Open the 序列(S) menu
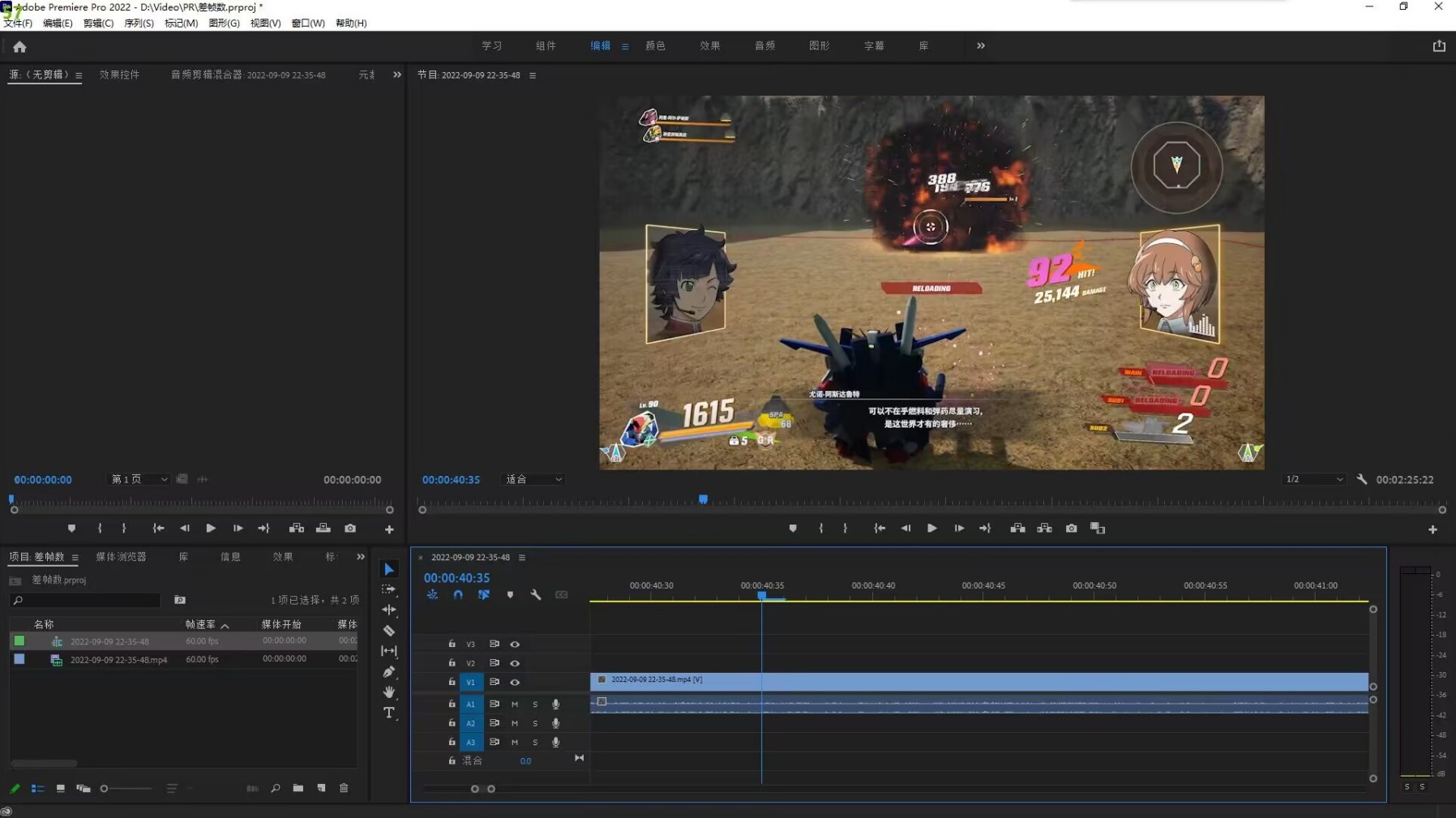 [x=139, y=24]
